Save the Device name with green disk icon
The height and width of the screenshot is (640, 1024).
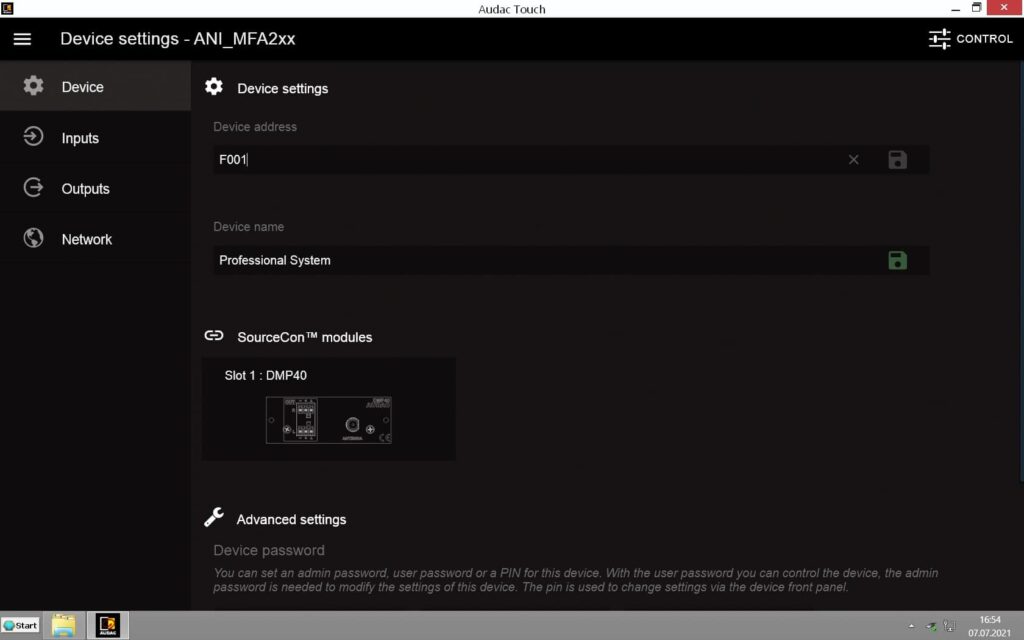click(x=897, y=261)
